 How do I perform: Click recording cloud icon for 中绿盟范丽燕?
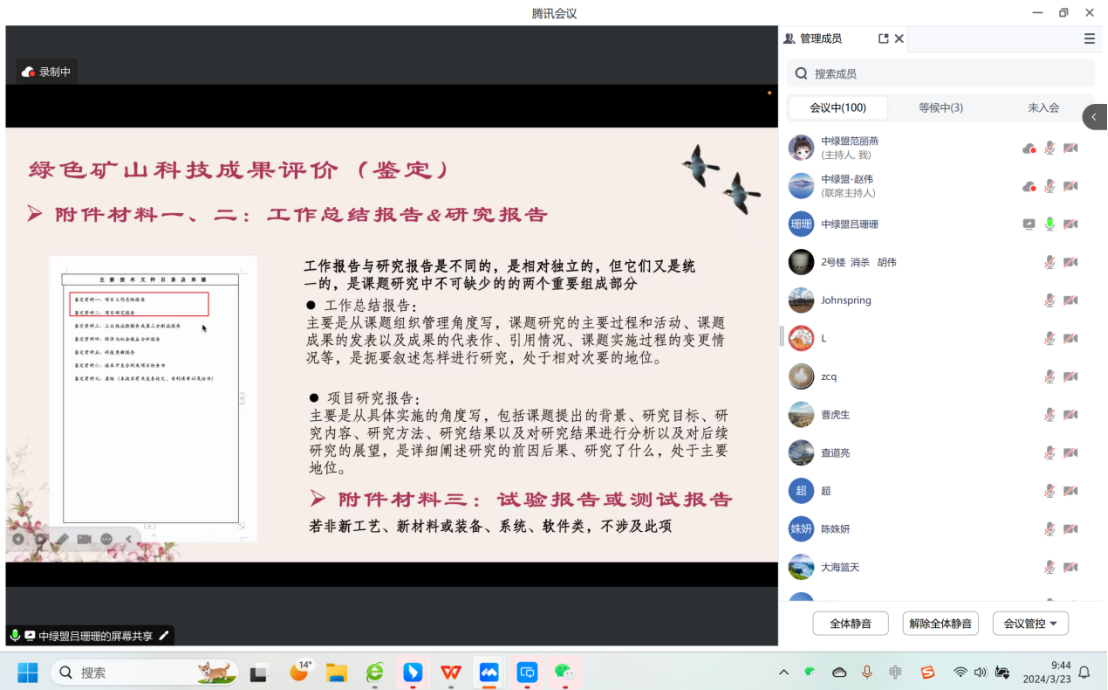[x=1029, y=148]
